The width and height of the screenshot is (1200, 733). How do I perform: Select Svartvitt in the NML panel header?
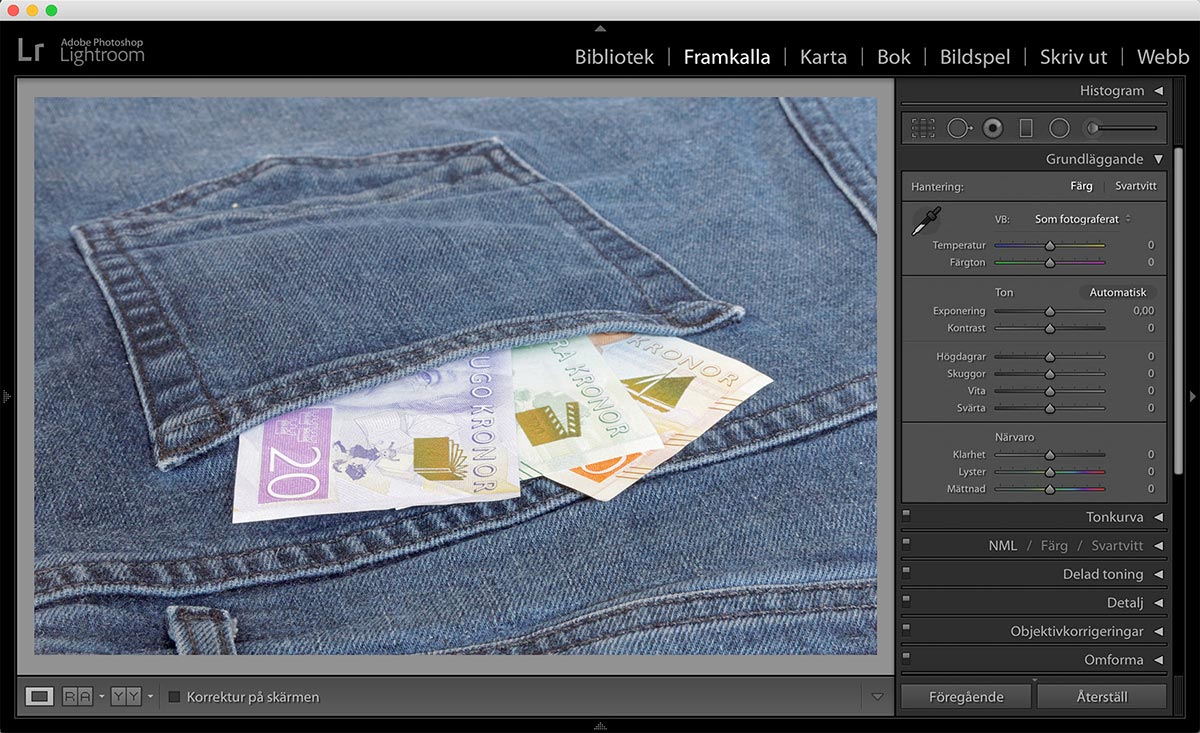[x=1117, y=546]
